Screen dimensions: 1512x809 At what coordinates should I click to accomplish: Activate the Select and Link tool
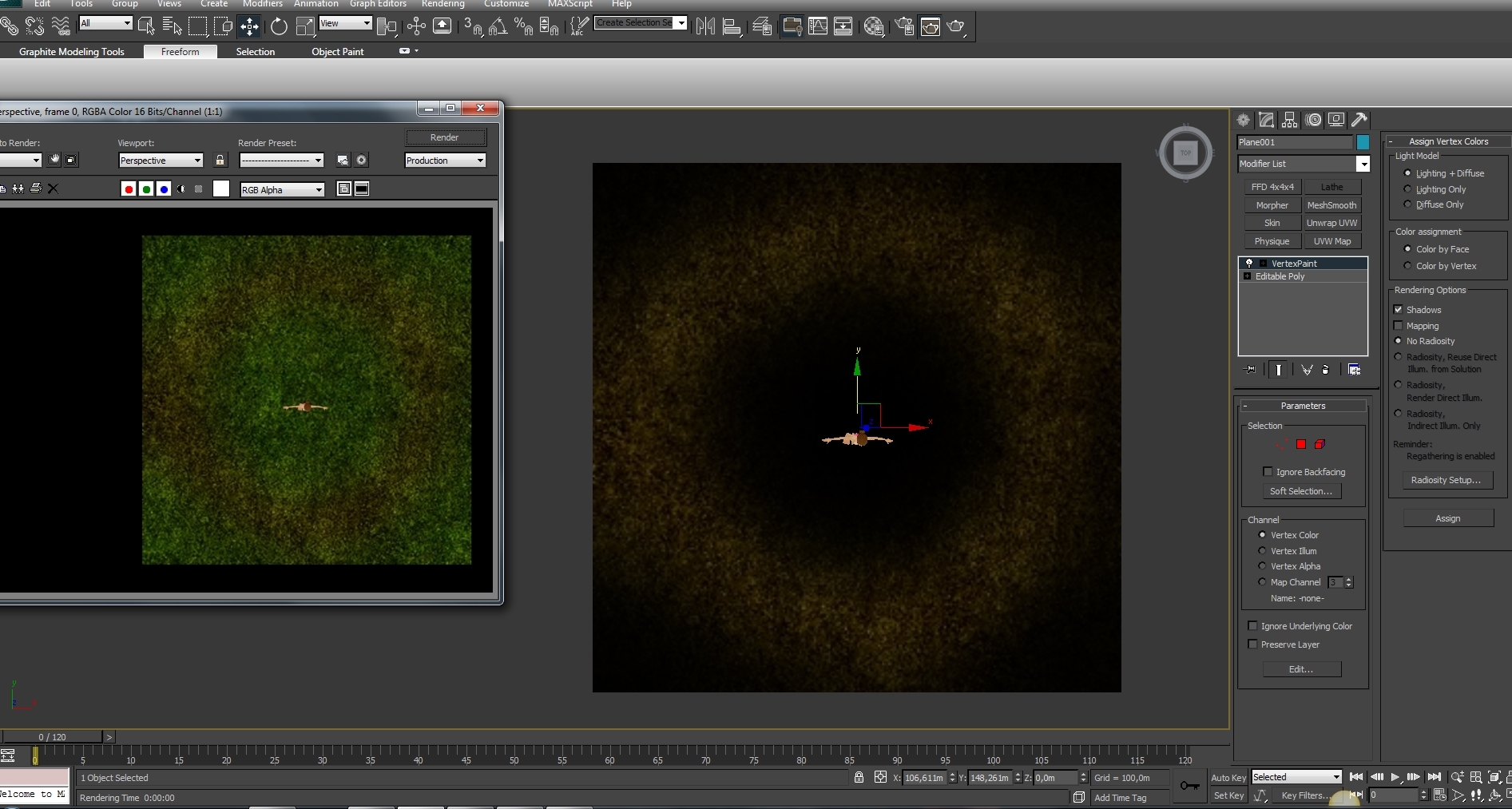click(10, 26)
